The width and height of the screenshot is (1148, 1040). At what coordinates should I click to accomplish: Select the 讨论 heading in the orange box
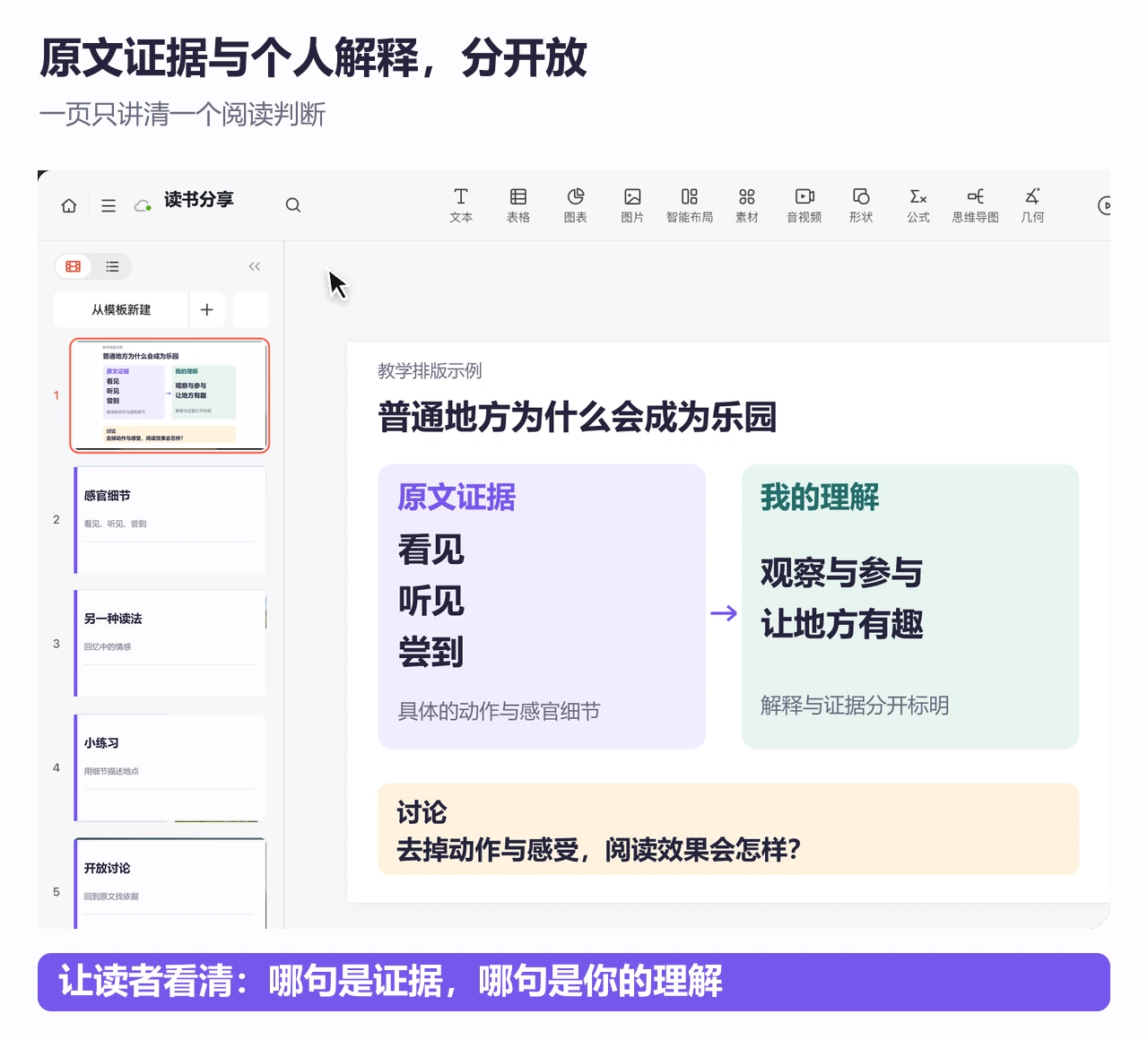422,812
